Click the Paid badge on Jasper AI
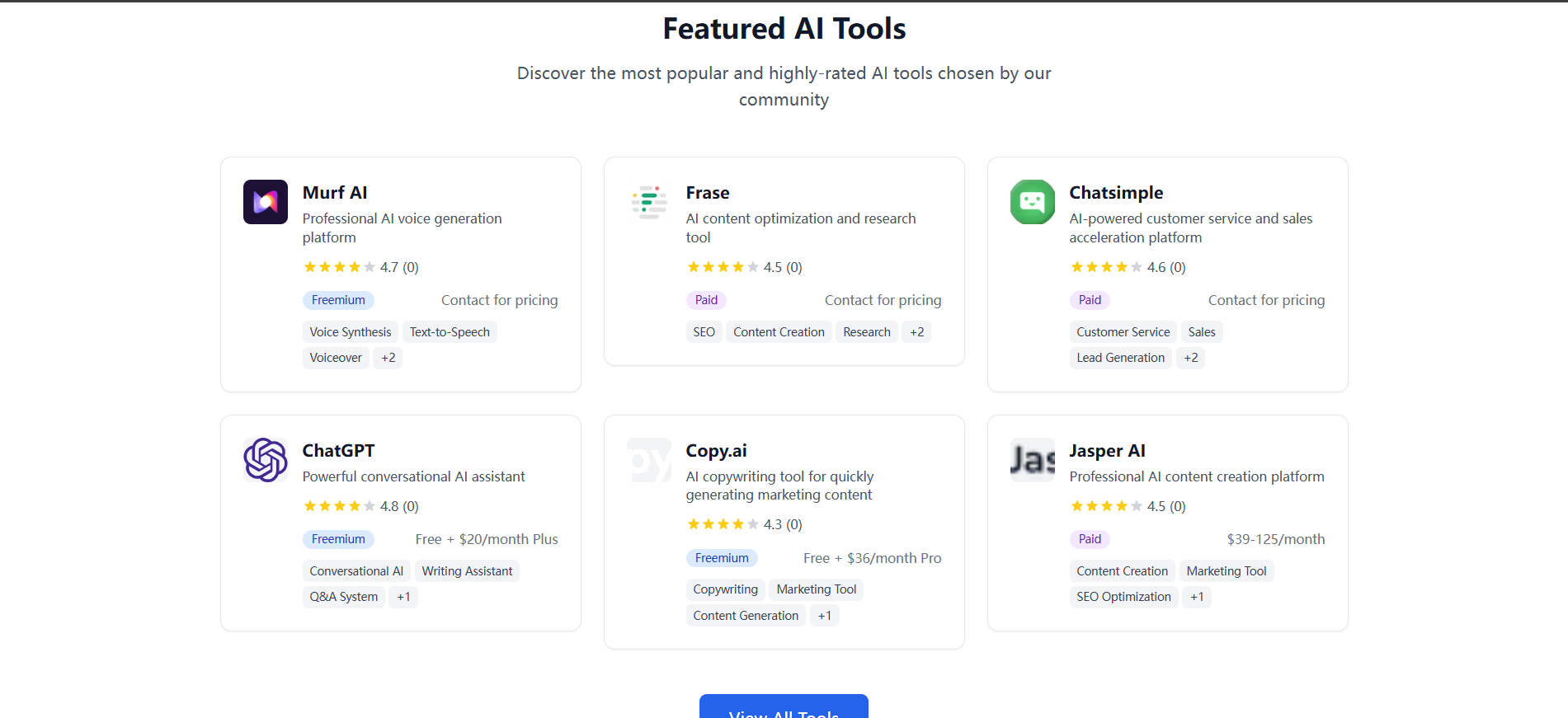 1090,539
